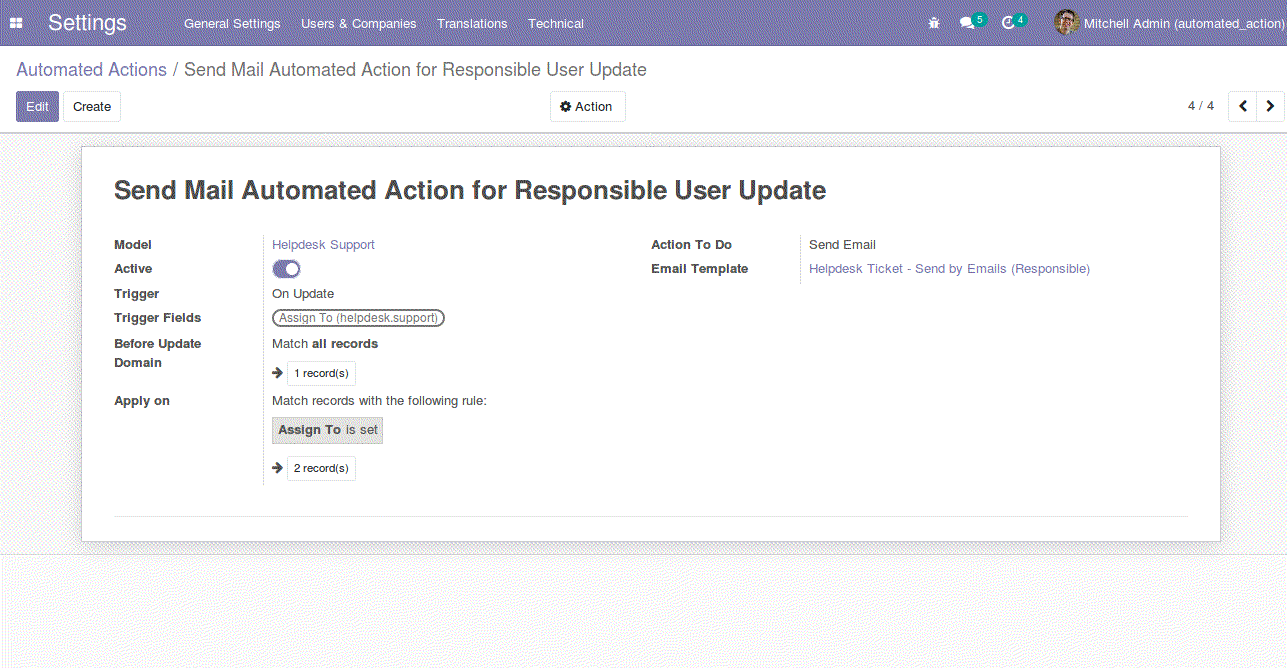This screenshot has width=1287, height=668.
Task: Open the apps grid menu icon
Action: pyautogui.click(x=16, y=23)
